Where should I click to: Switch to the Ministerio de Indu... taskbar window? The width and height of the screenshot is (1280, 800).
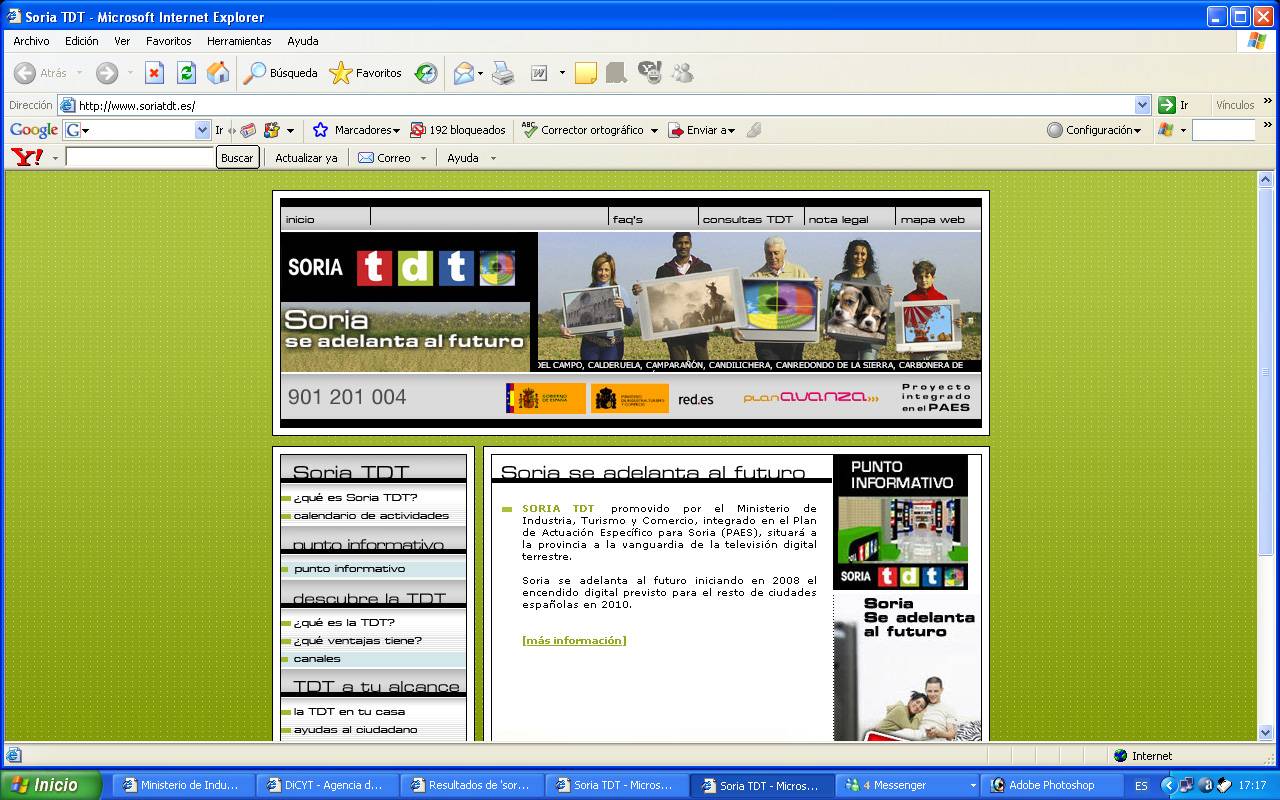point(183,785)
